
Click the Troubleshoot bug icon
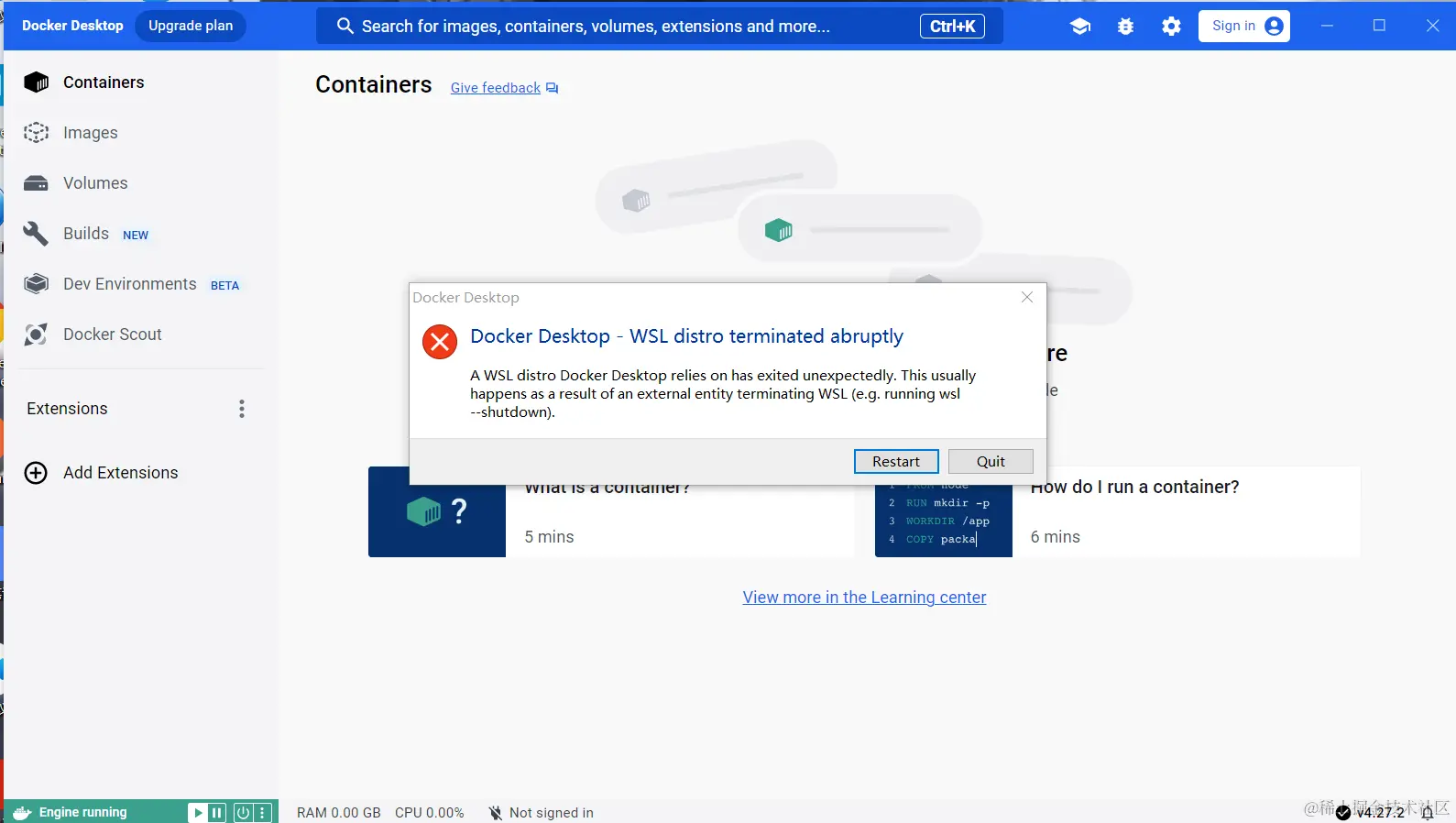pyautogui.click(x=1126, y=27)
